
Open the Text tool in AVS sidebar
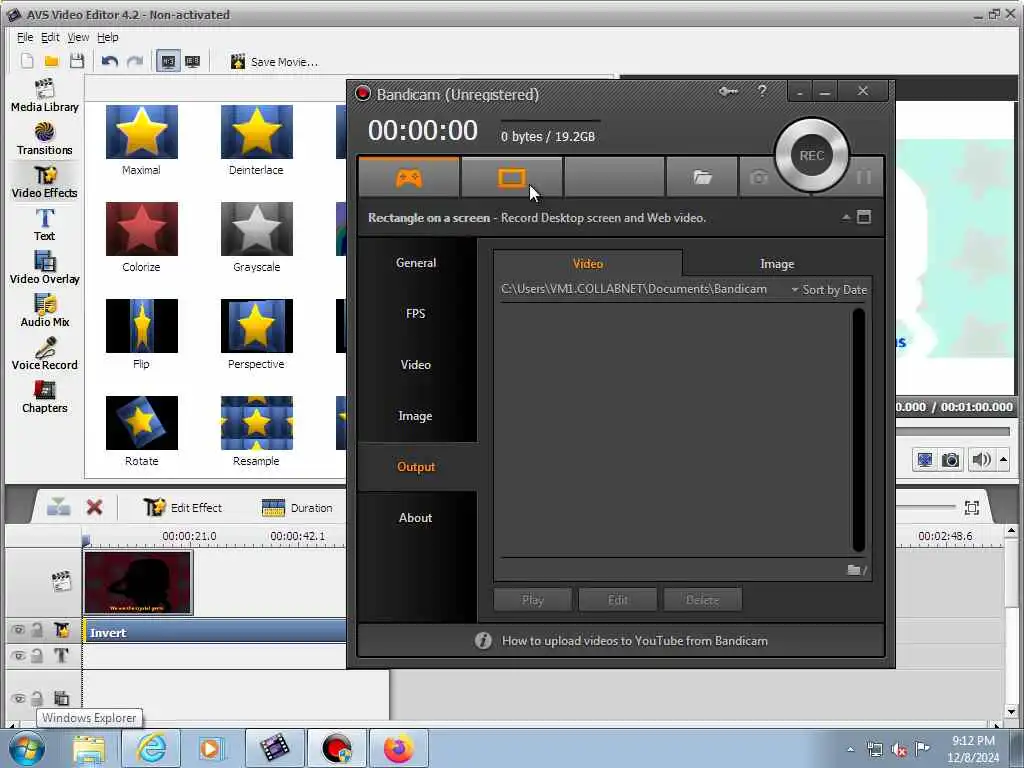point(44,225)
